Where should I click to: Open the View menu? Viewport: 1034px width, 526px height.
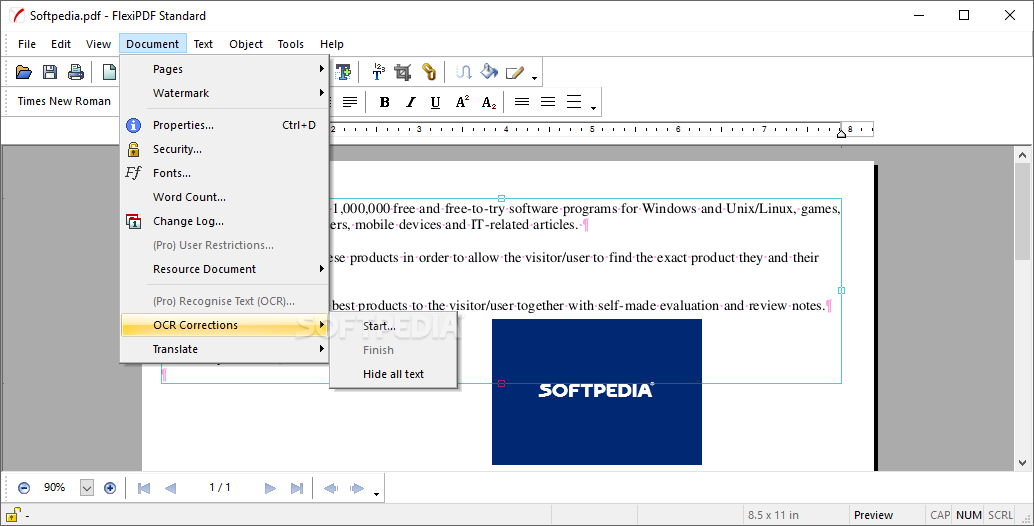98,44
